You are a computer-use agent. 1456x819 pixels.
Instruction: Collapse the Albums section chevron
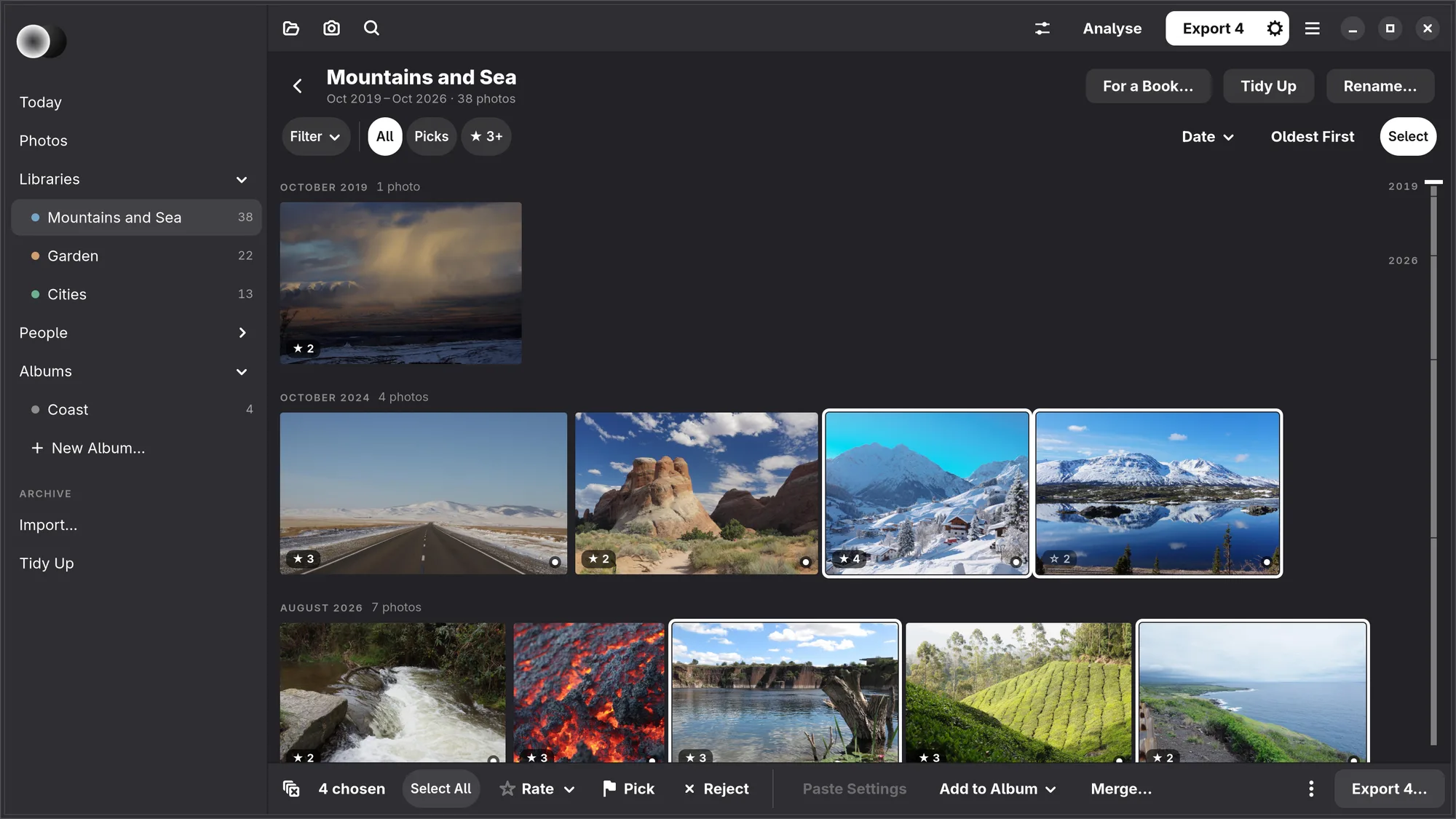tap(242, 371)
